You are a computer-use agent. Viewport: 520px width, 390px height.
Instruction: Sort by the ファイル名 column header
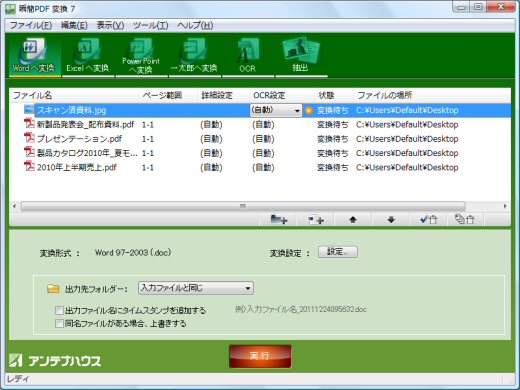74,95
